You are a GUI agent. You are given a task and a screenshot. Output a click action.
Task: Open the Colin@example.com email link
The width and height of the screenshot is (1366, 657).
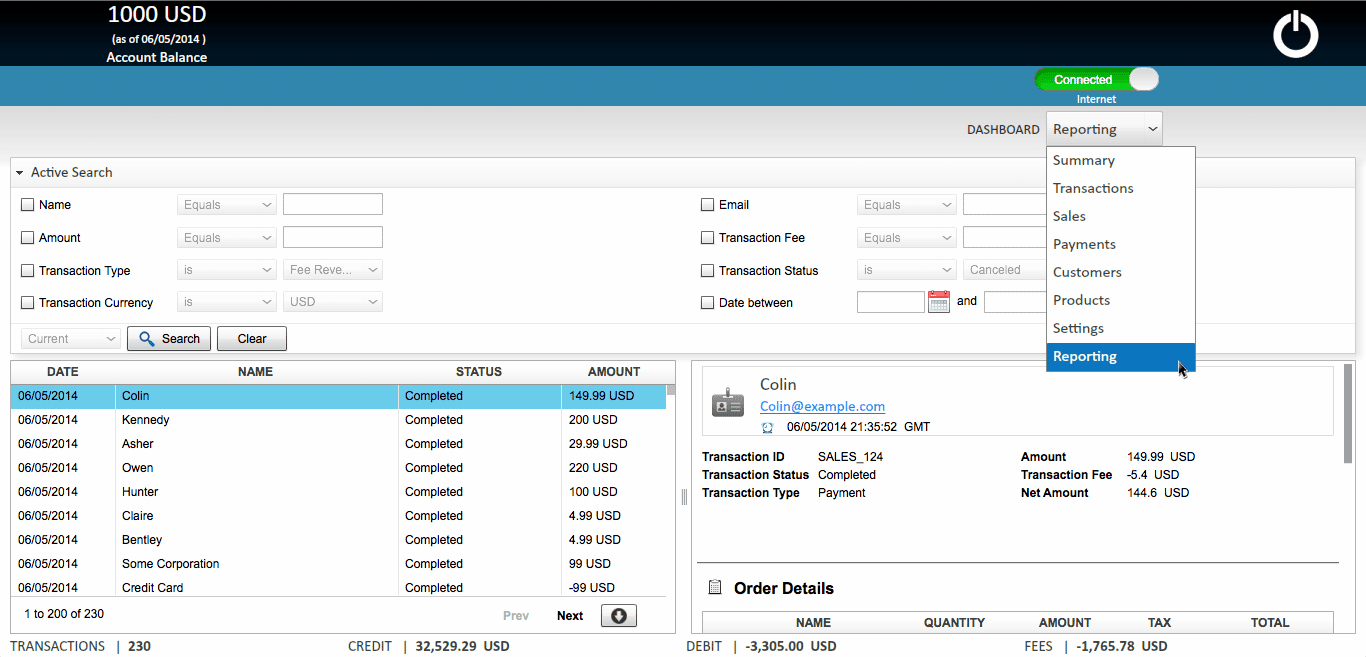point(822,406)
